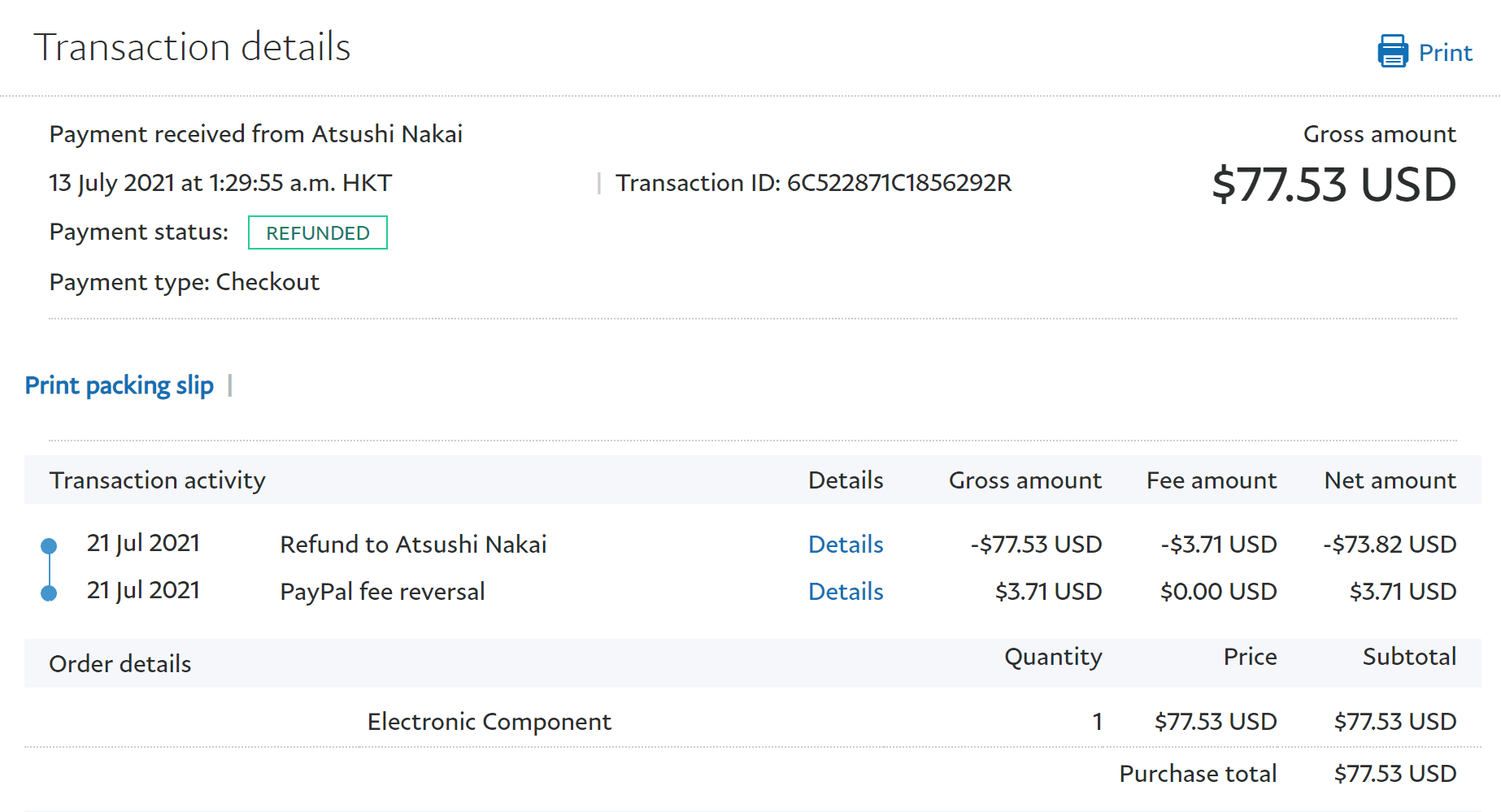Click the Print text link
The width and height of the screenshot is (1501, 812).
point(1445,53)
